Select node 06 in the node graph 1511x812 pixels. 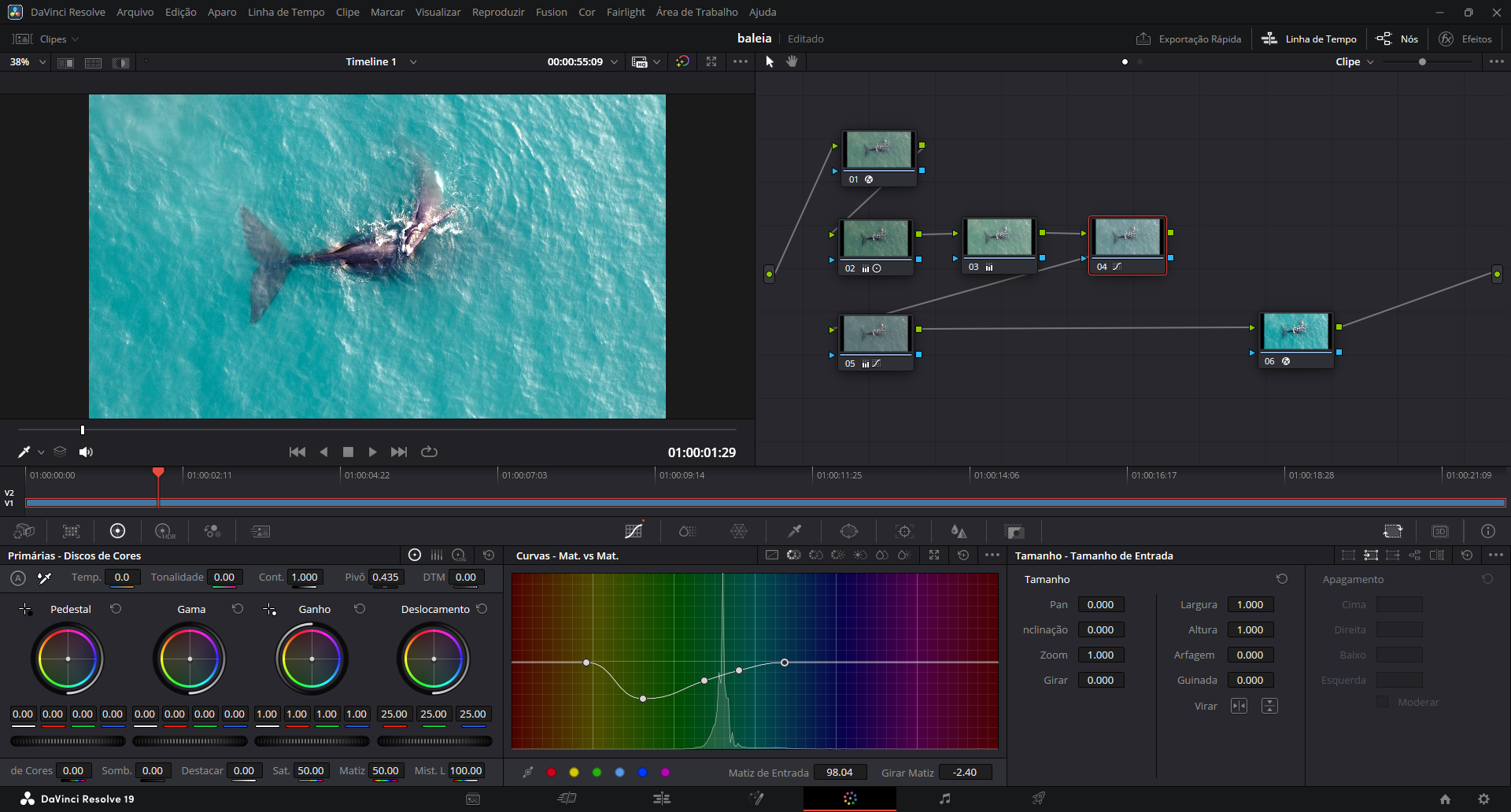pyautogui.click(x=1295, y=332)
